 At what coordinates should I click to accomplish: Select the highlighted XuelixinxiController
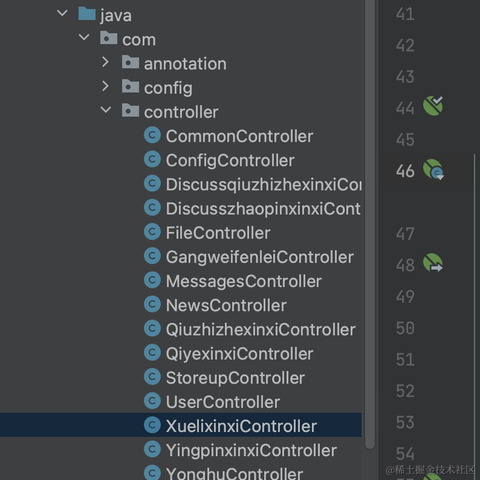point(181,425)
